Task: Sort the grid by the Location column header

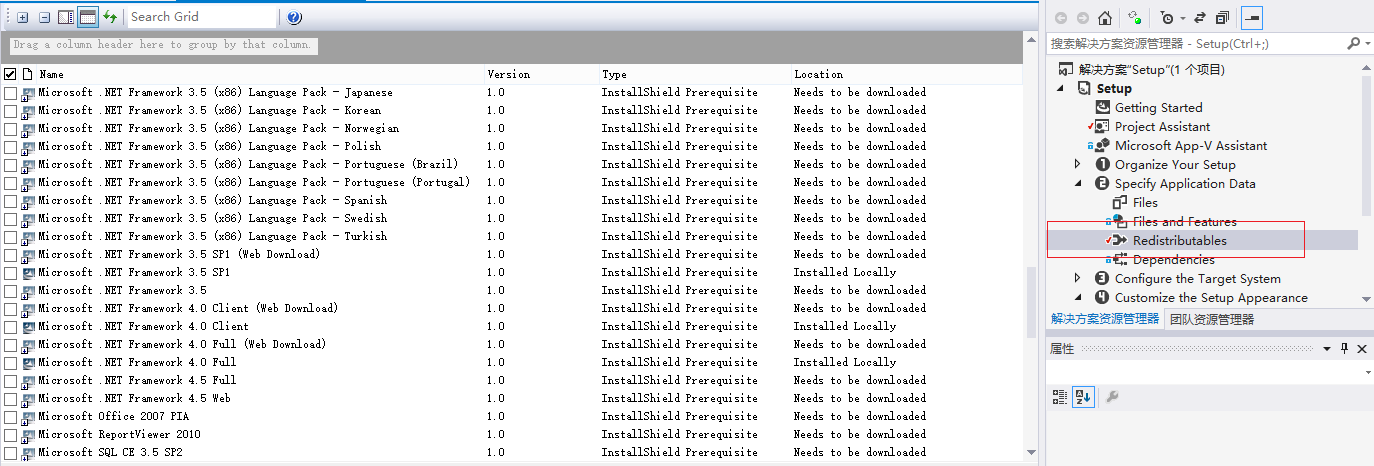Action: 818,74
